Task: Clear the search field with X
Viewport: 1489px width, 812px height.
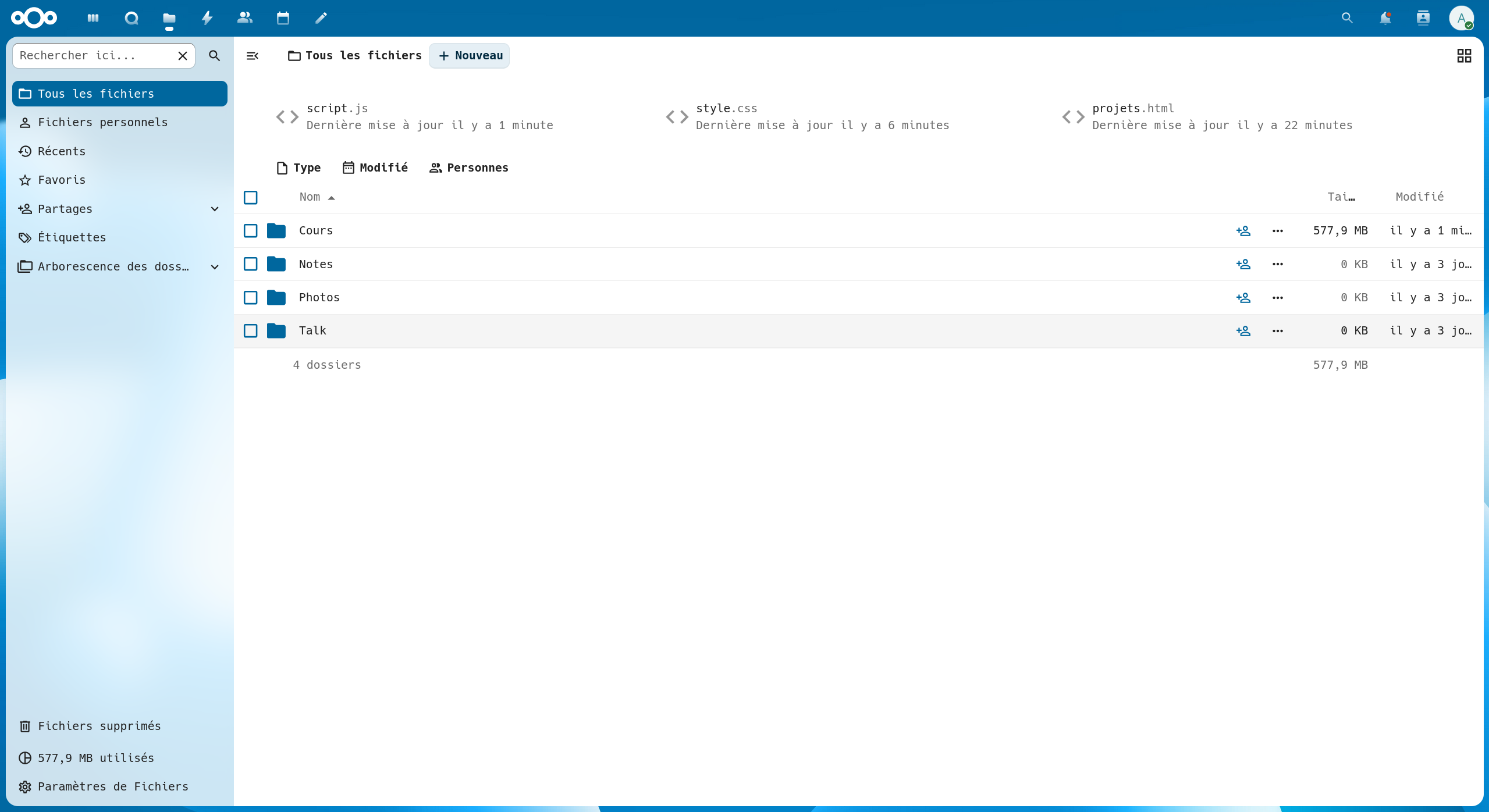Action: [182, 56]
